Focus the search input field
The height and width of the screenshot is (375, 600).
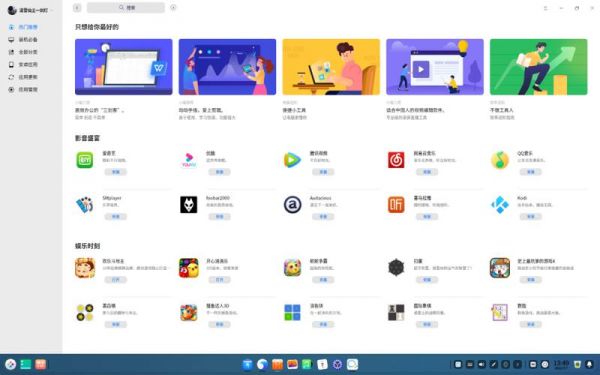(x=126, y=8)
